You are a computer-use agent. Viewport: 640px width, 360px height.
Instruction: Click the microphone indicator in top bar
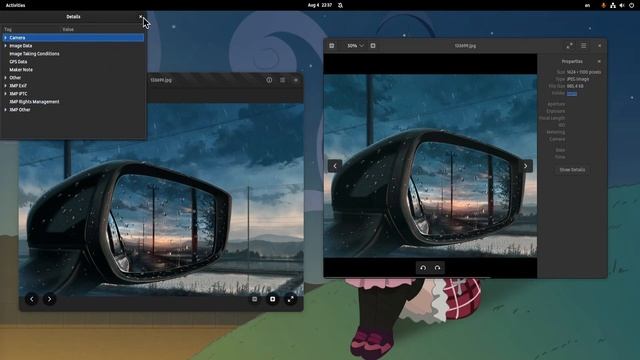click(604, 5)
